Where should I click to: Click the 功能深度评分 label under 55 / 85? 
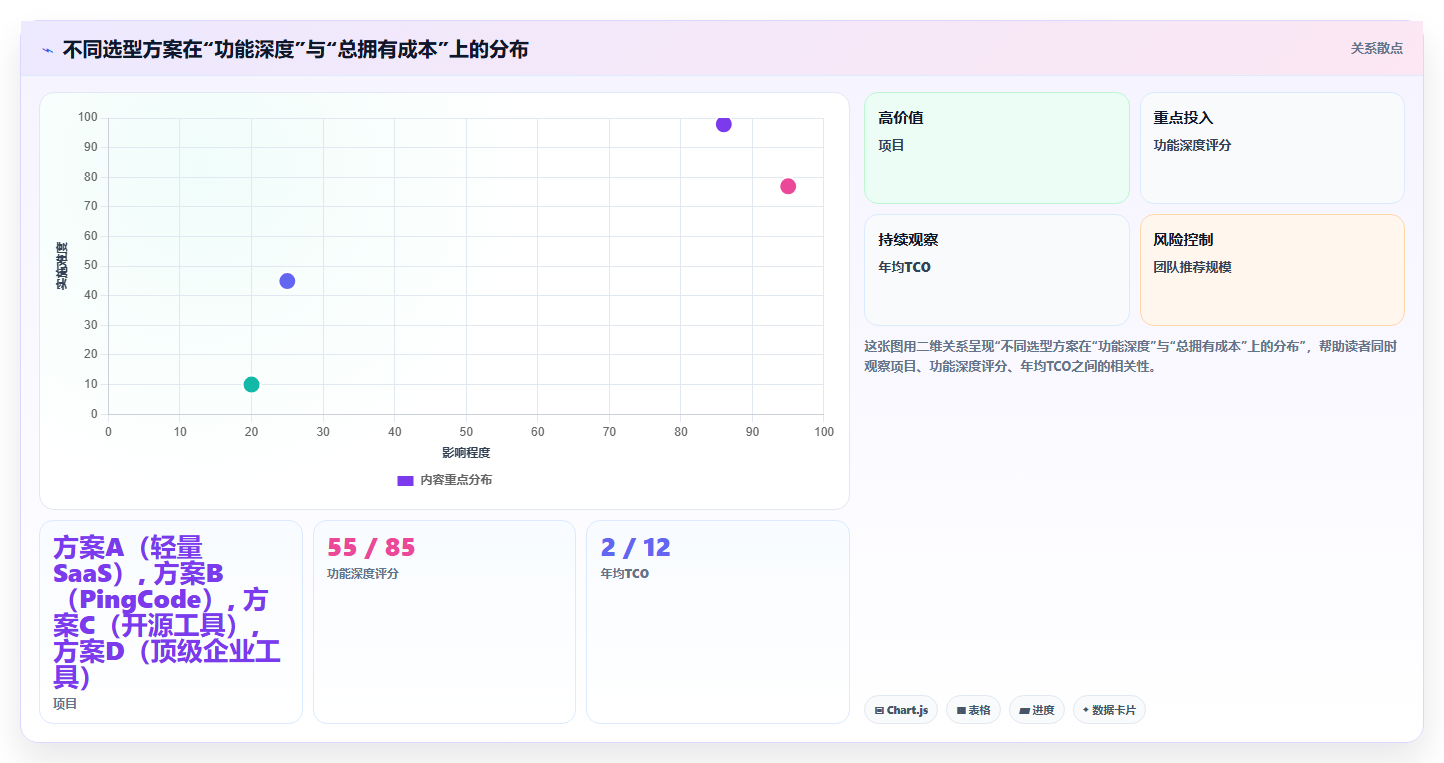pyautogui.click(x=363, y=574)
